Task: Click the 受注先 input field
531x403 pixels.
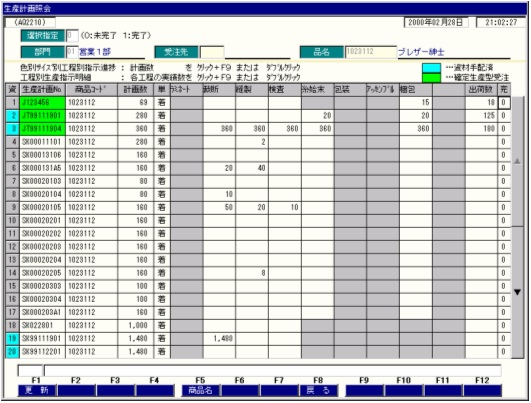Action: click(x=212, y=52)
